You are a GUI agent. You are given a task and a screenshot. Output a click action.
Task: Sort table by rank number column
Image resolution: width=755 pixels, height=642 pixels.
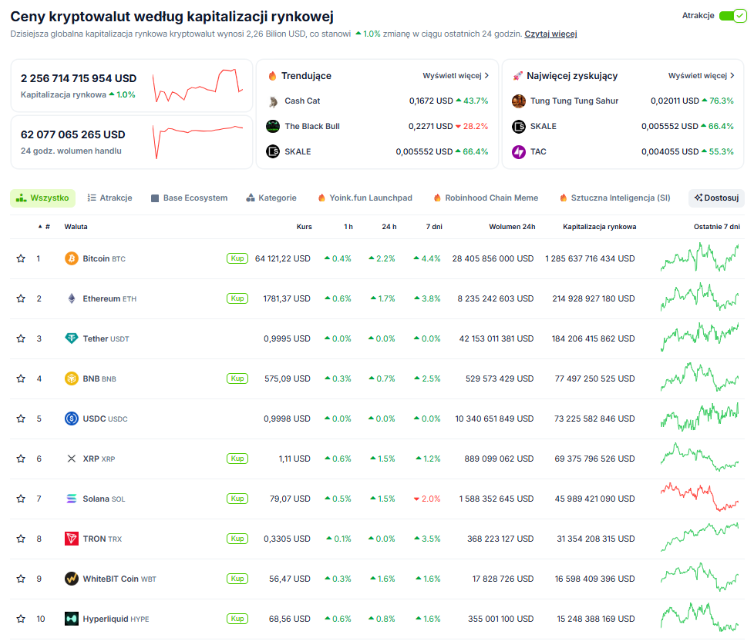[44, 226]
